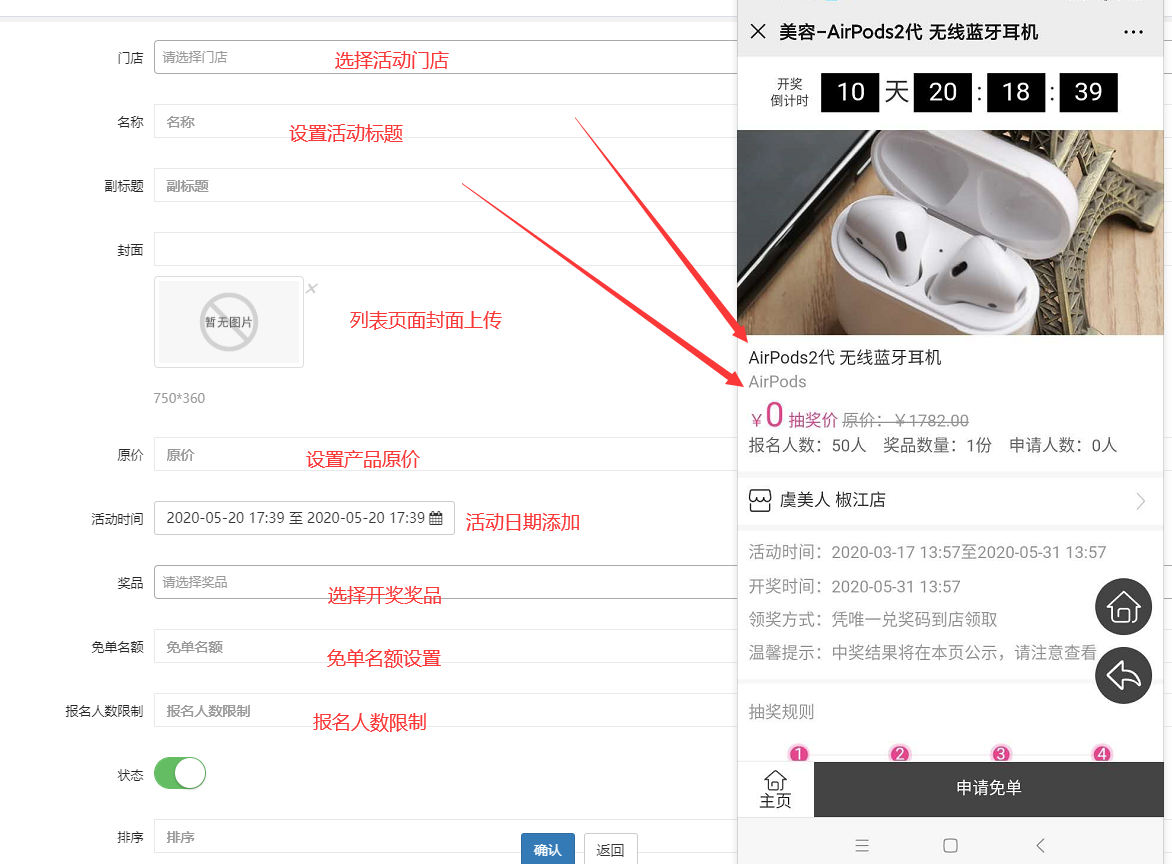The height and width of the screenshot is (864, 1172).
Task: Click the 名称 name input field
Action: 445,121
